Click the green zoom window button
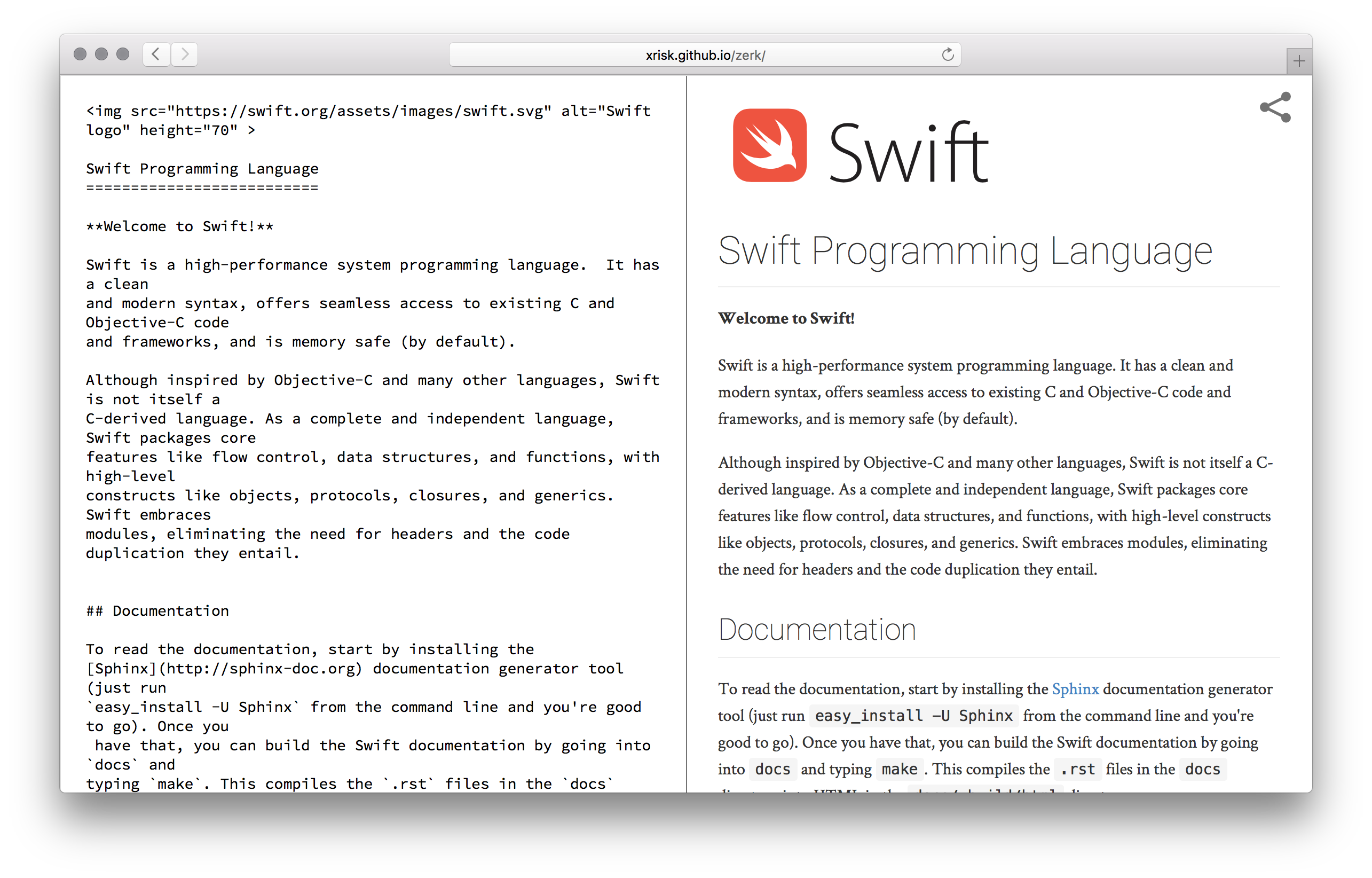1372x878 pixels. coord(122,54)
